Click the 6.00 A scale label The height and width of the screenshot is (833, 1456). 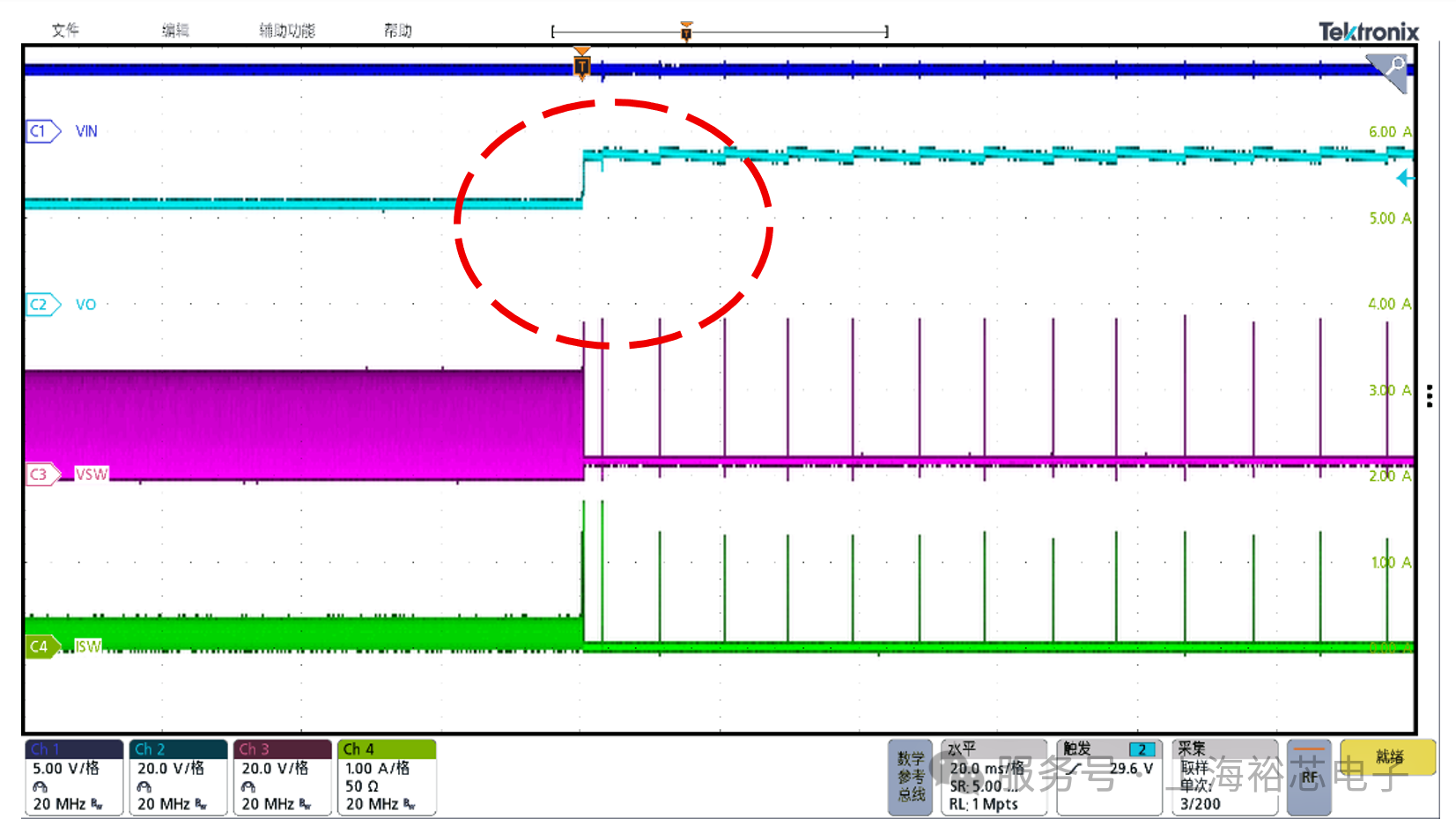click(1390, 132)
